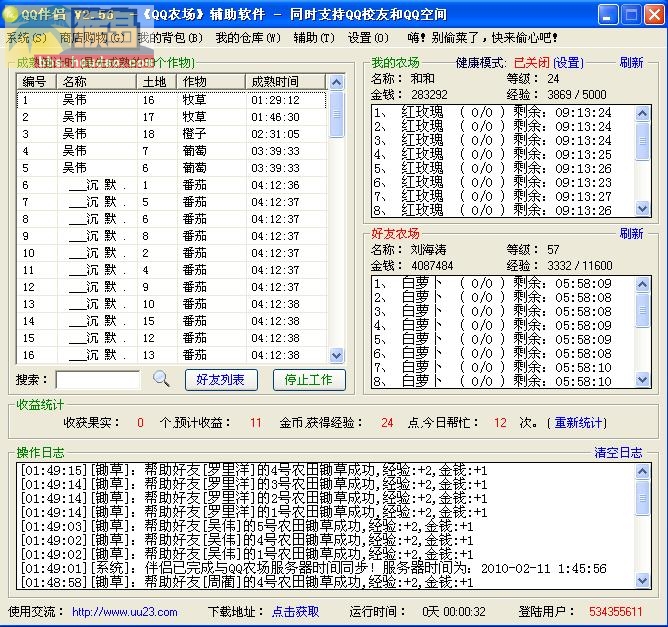Click scroll-down arrow in 操作日志
This screenshot has width=668, height=627.
pyautogui.click(x=642, y=580)
